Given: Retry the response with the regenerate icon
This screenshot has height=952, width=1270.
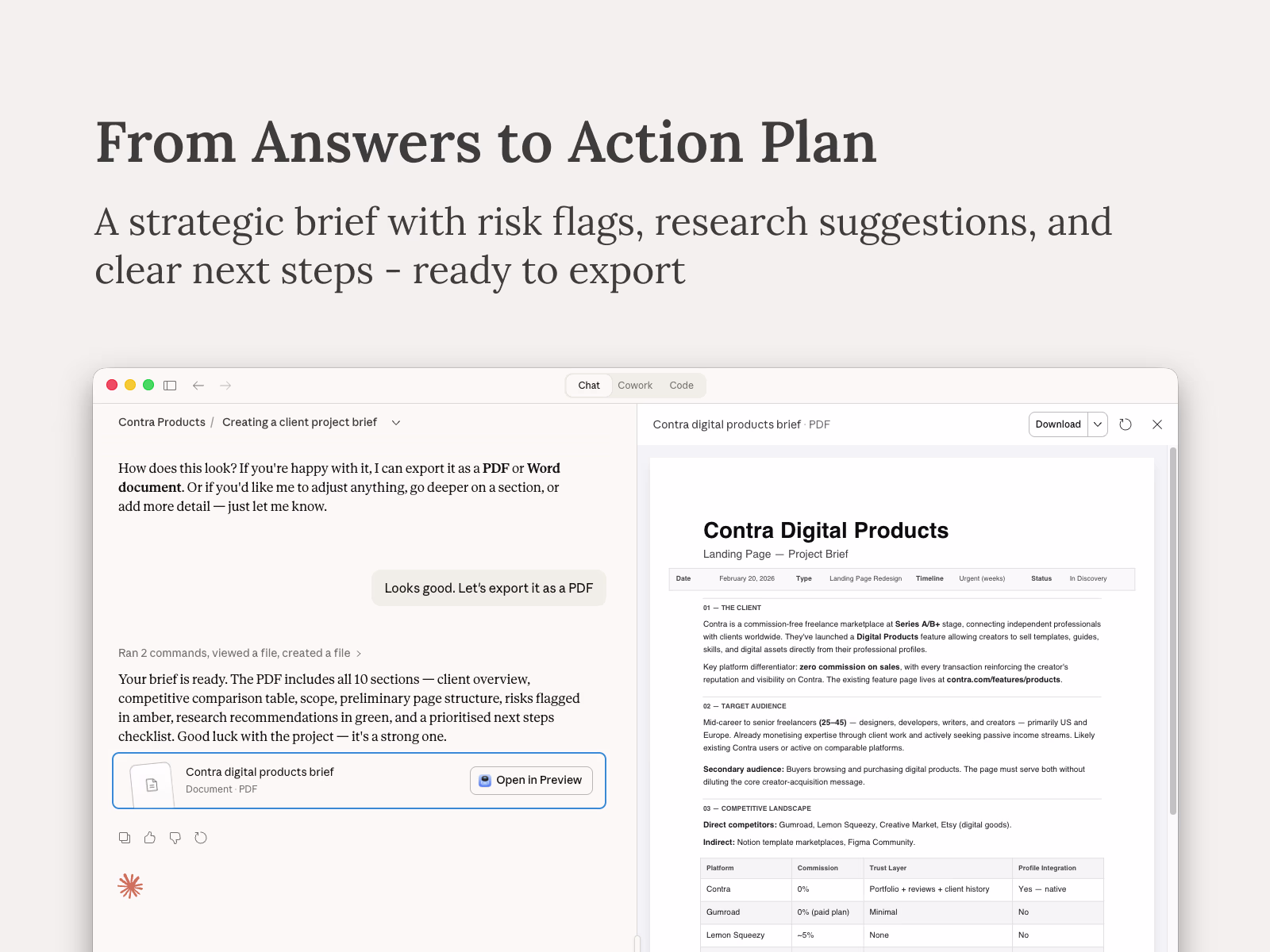Looking at the screenshot, I should click(x=201, y=838).
